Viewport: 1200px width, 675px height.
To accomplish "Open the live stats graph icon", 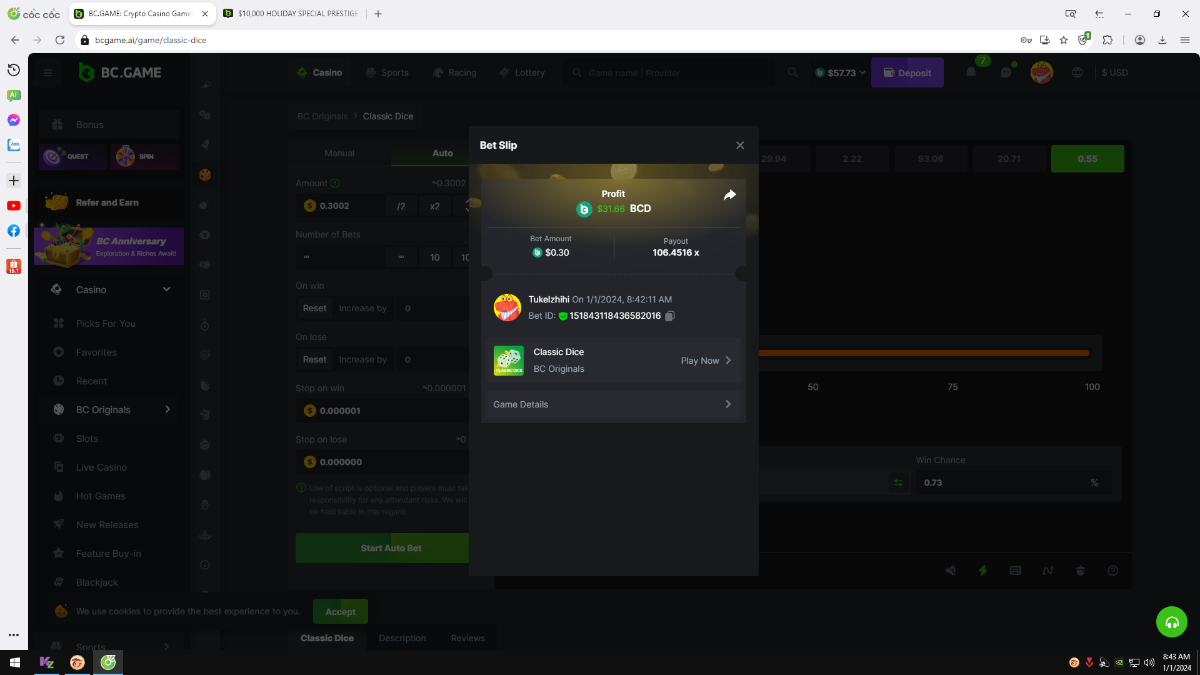I will click(1048, 570).
